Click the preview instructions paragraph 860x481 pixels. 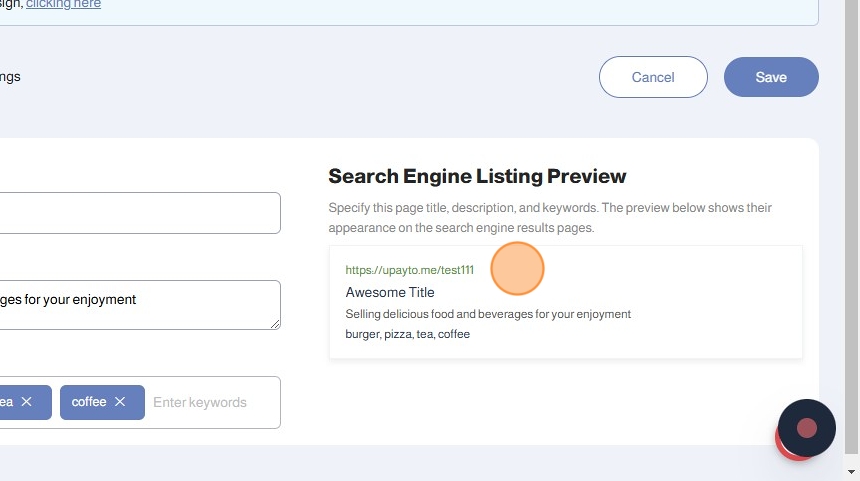pos(550,218)
